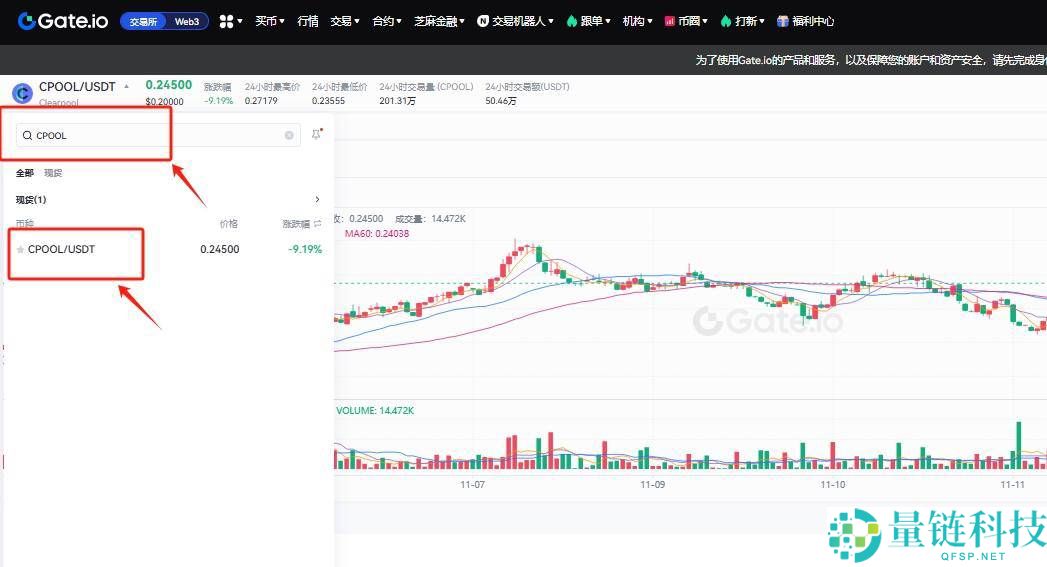Collapse the CPOOL/USDT pair selector arrow
Image resolution: width=1047 pixels, height=567 pixels.
tap(126, 86)
